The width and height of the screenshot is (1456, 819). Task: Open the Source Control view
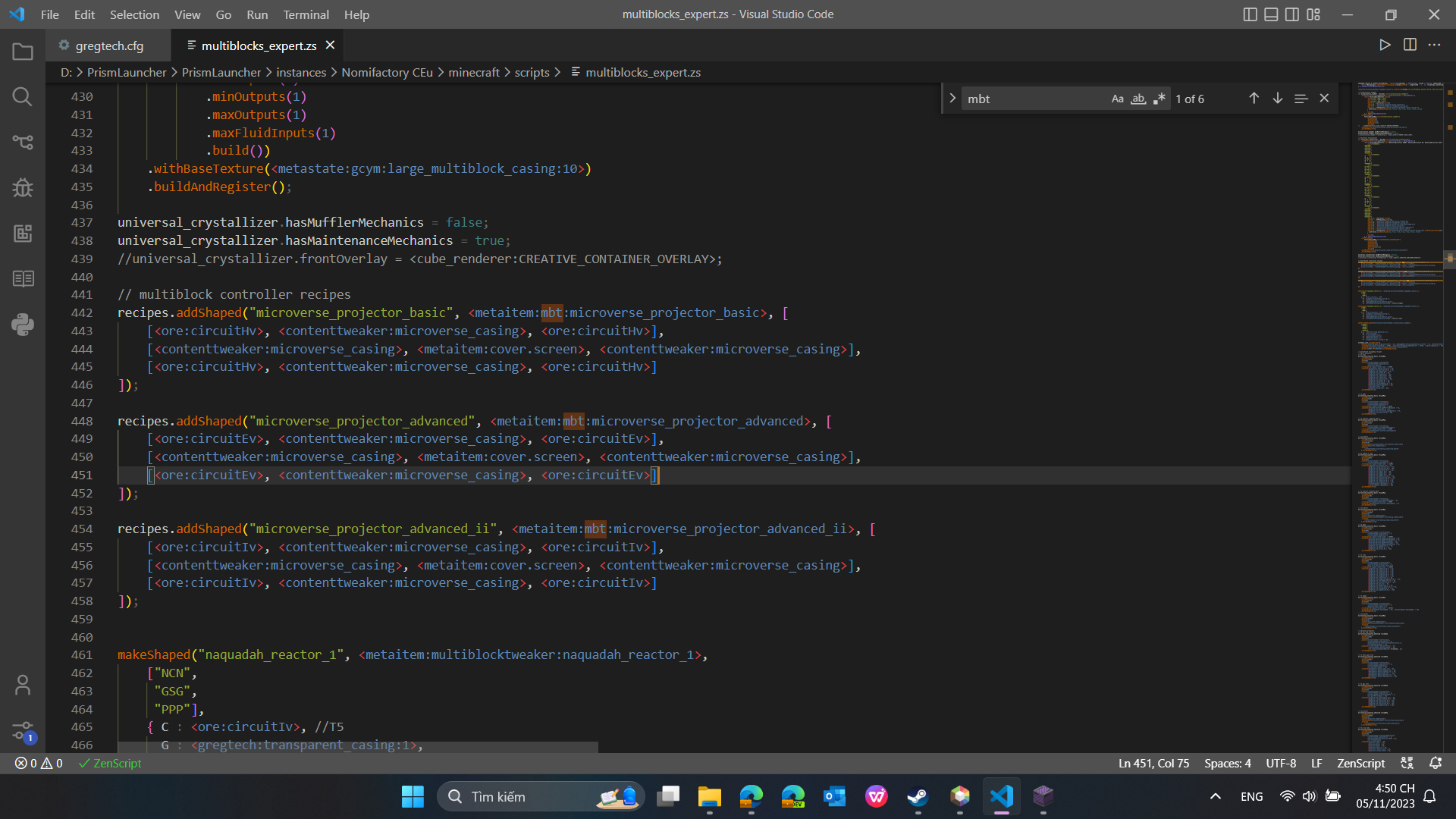click(22, 142)
